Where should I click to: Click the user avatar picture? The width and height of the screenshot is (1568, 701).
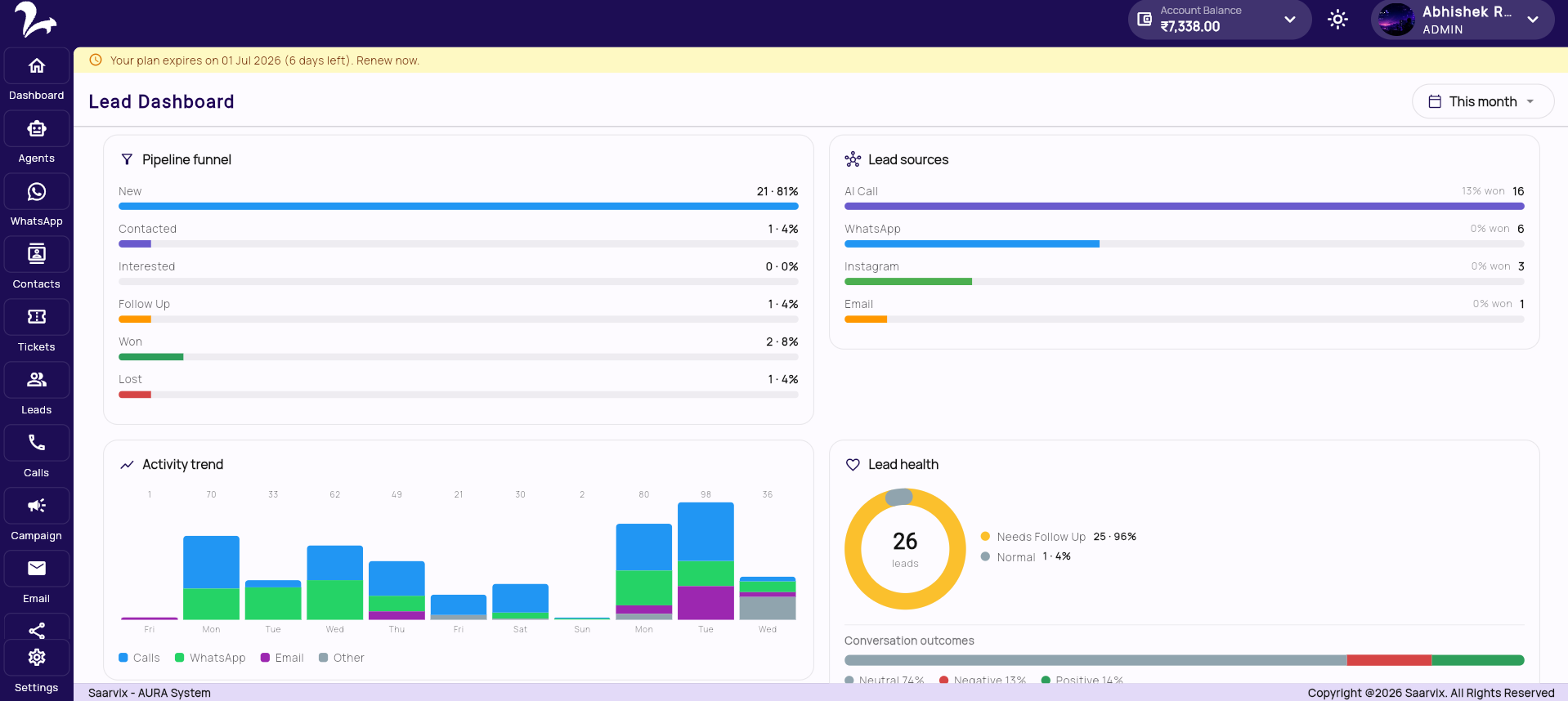(x=1396, y=20)
